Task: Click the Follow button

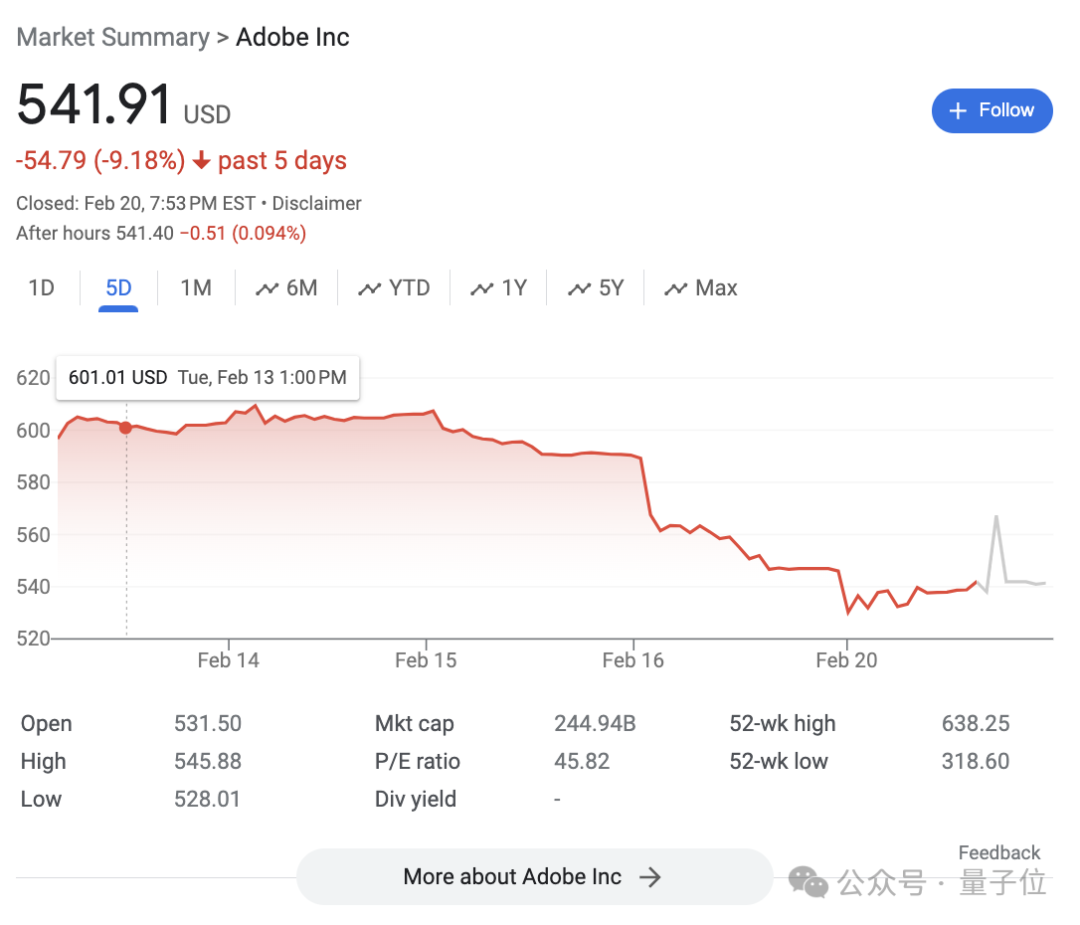Action: tap(991, 111)
